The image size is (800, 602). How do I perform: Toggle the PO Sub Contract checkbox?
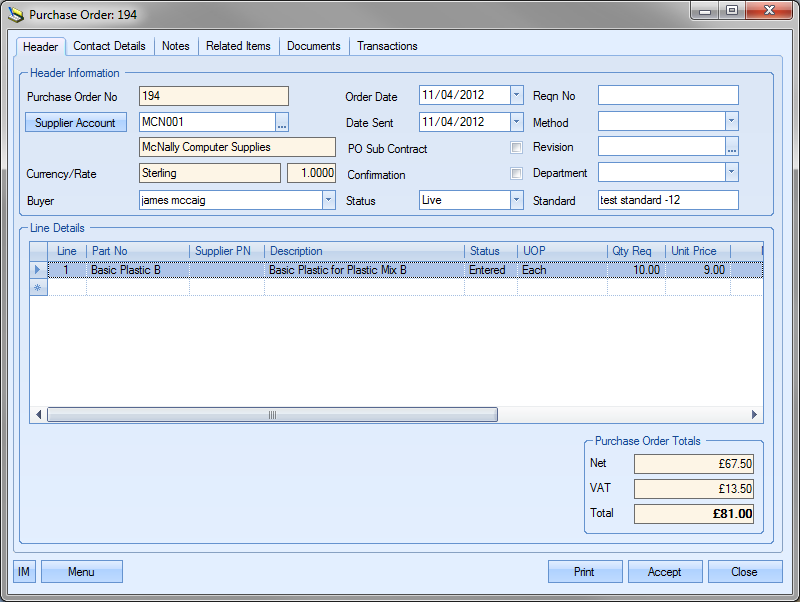click(516, 148)
